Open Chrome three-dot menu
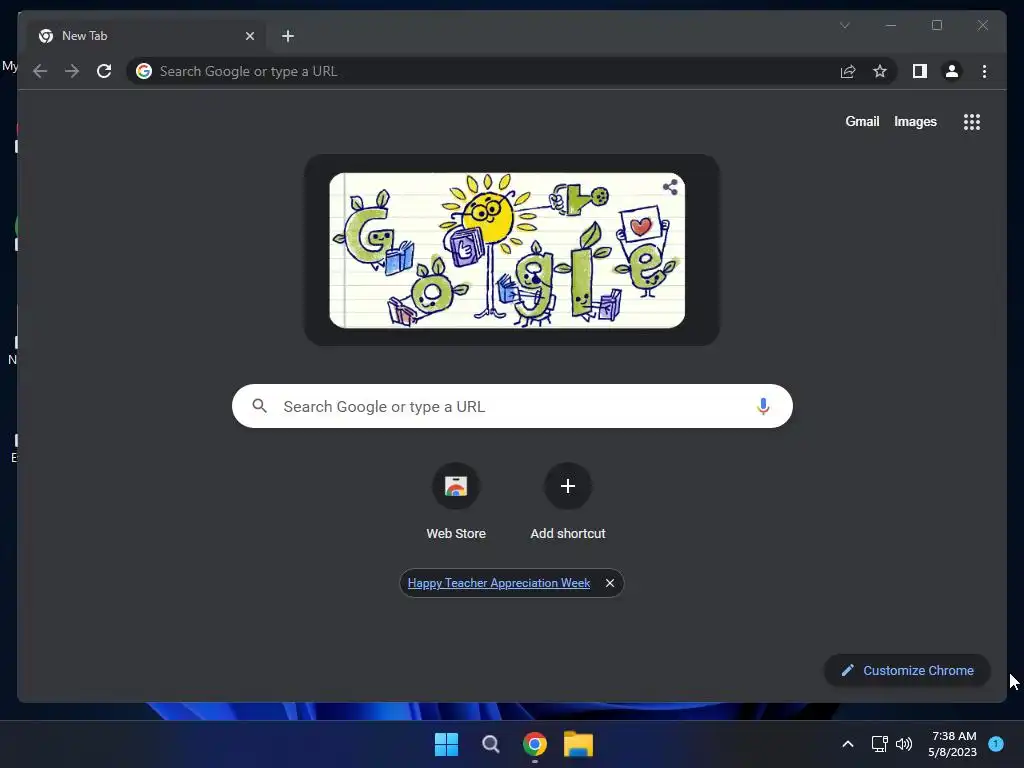The image size is (1024, 768). click(984, 71)
